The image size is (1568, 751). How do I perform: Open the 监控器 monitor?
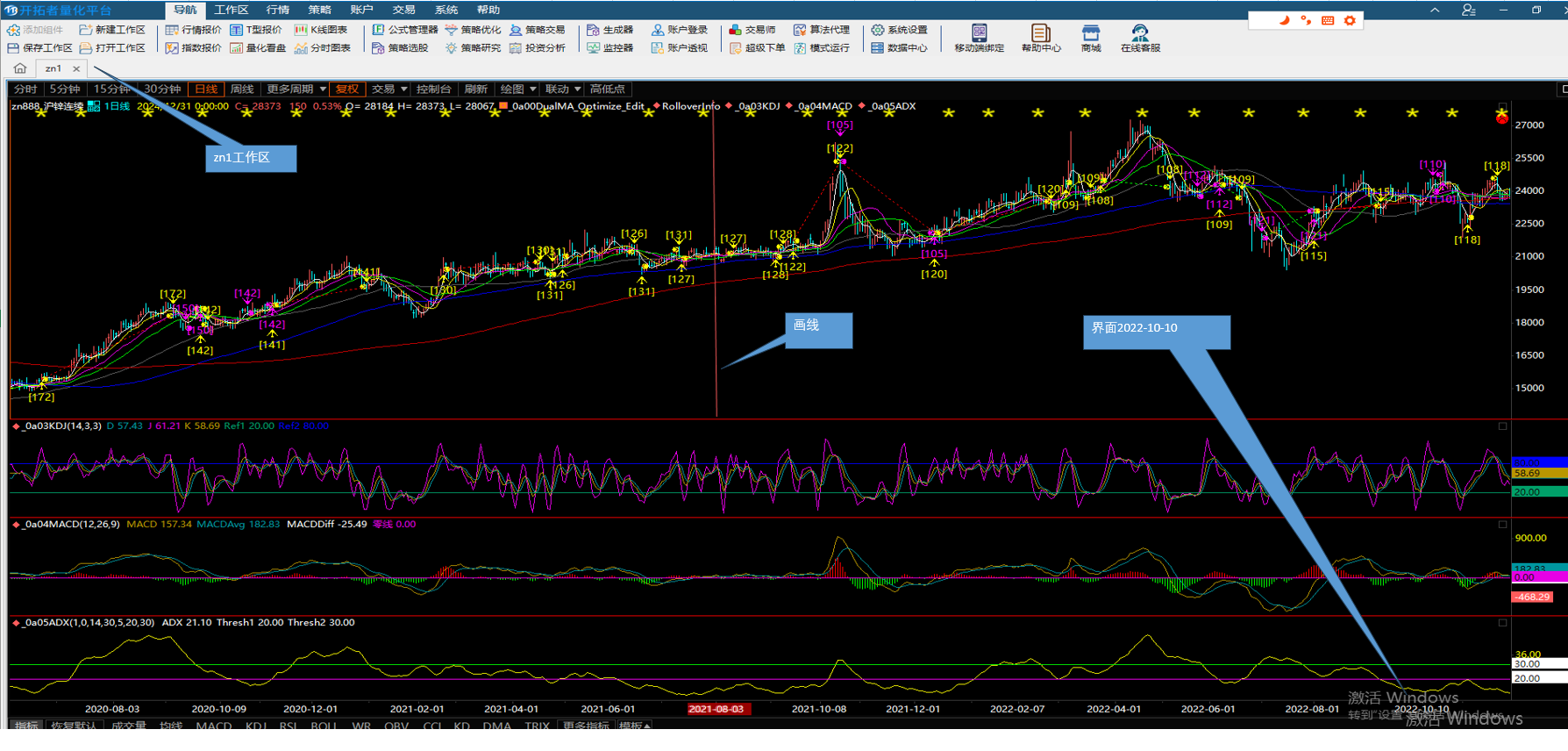tap(610, 48)
